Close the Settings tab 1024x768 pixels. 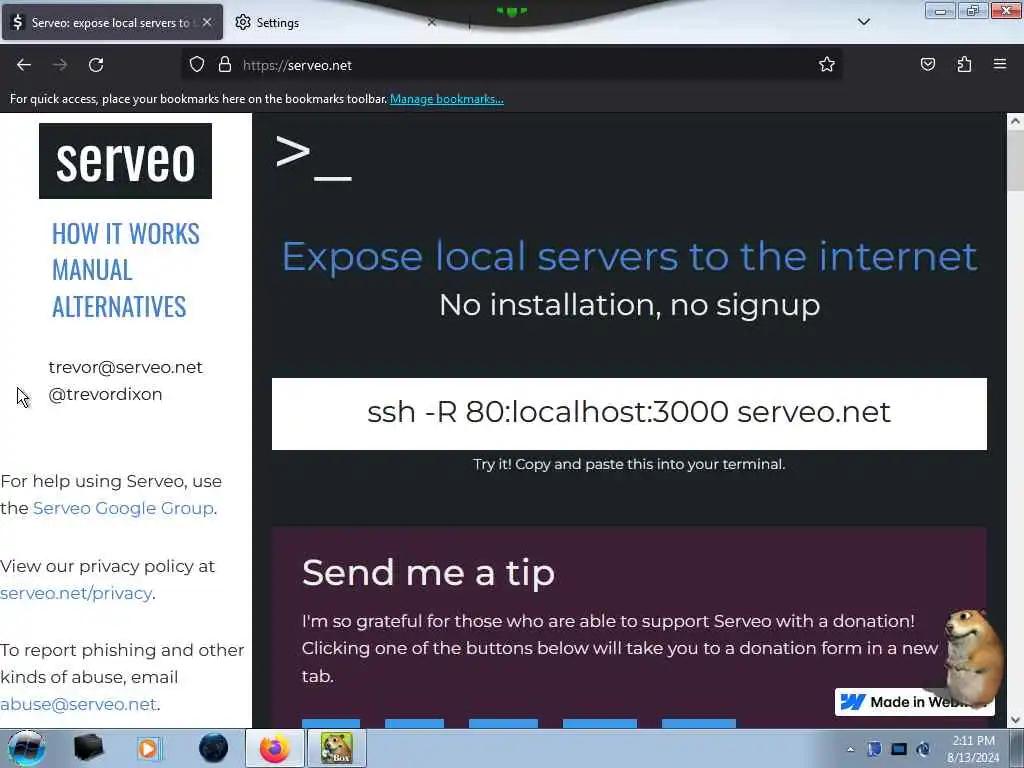(x=432, y=22)
